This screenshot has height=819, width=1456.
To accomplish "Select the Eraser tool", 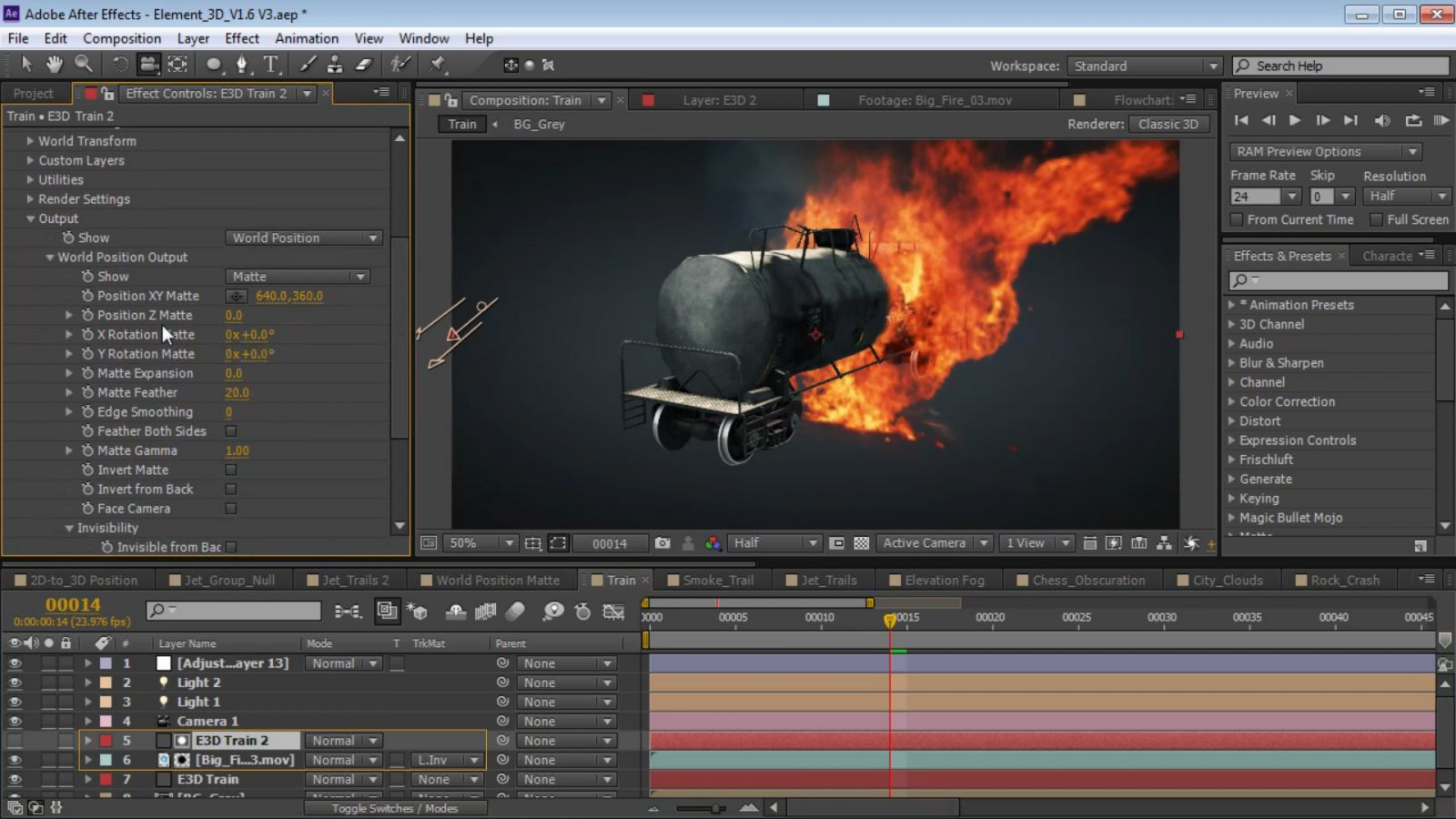I will 364,65.
